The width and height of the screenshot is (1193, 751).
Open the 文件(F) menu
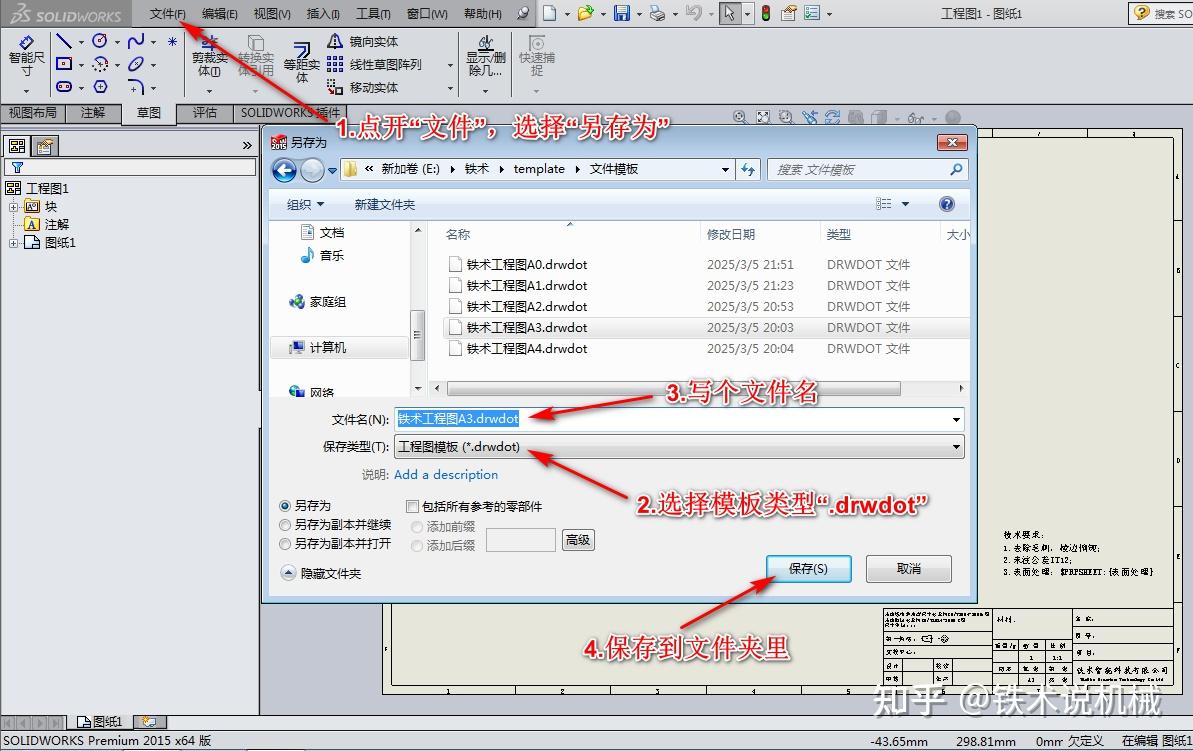[x=167, y=14]
